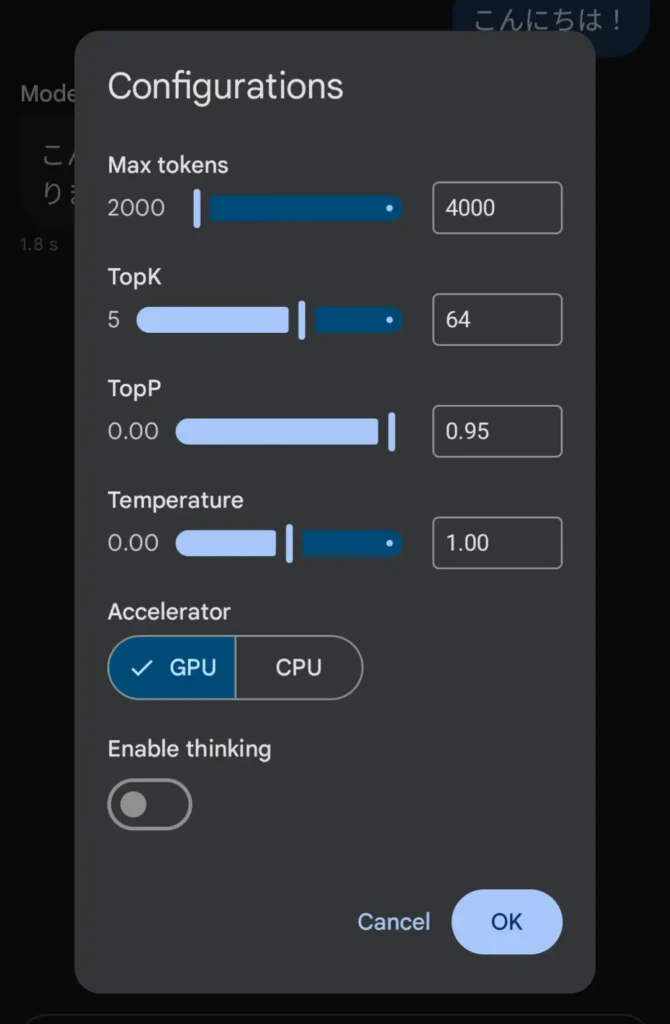670x1024 pixels.
Task: Click the TopK slider handle
Action: tap(303, 320)
